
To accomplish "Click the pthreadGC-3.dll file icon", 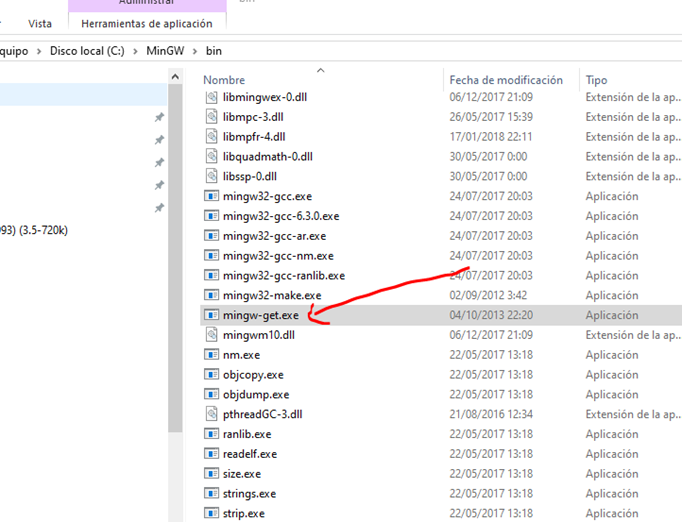I will (211, 414).
